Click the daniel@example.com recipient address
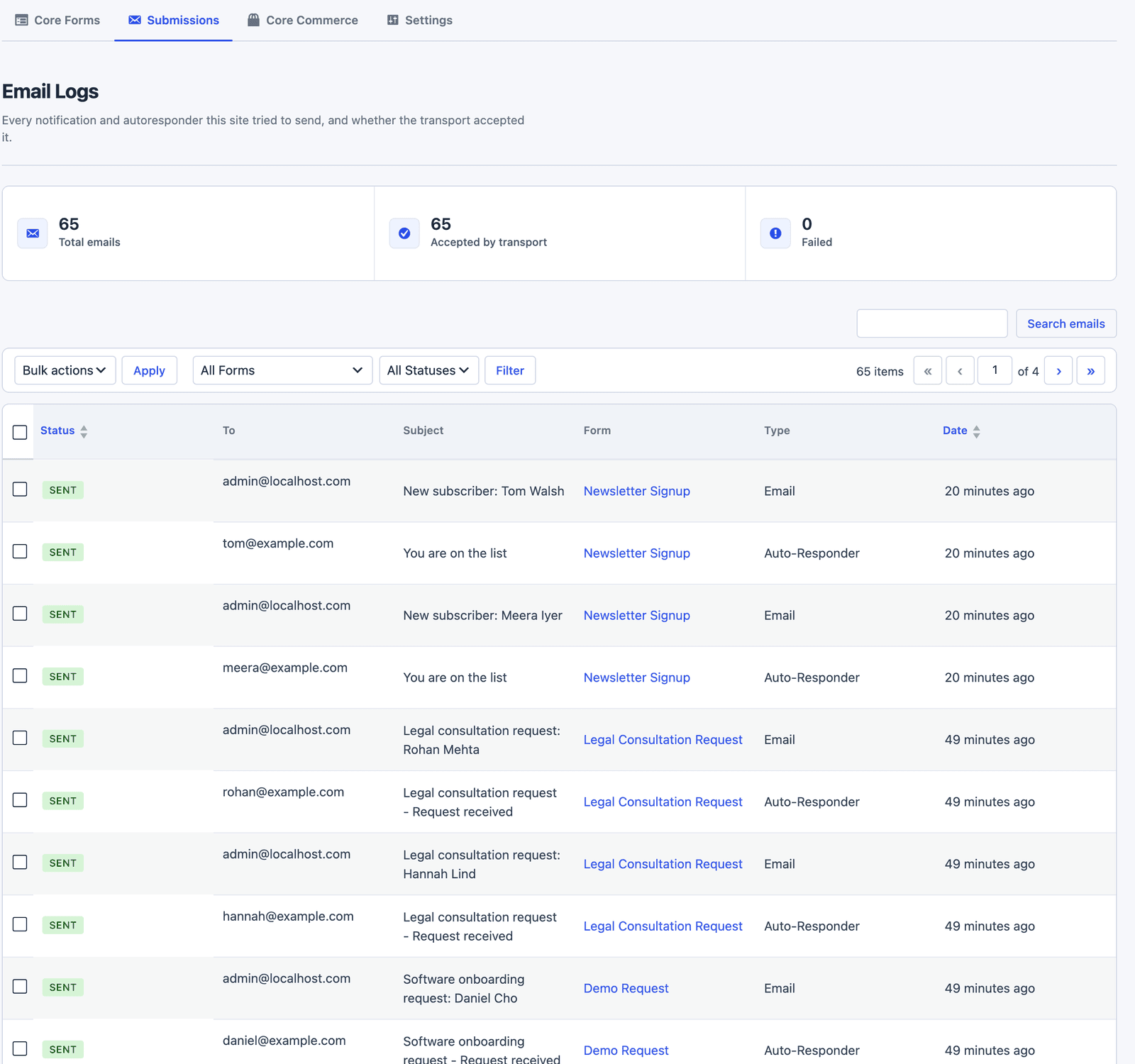Screen dimensions: 1135x1064 click(284, 1041)
